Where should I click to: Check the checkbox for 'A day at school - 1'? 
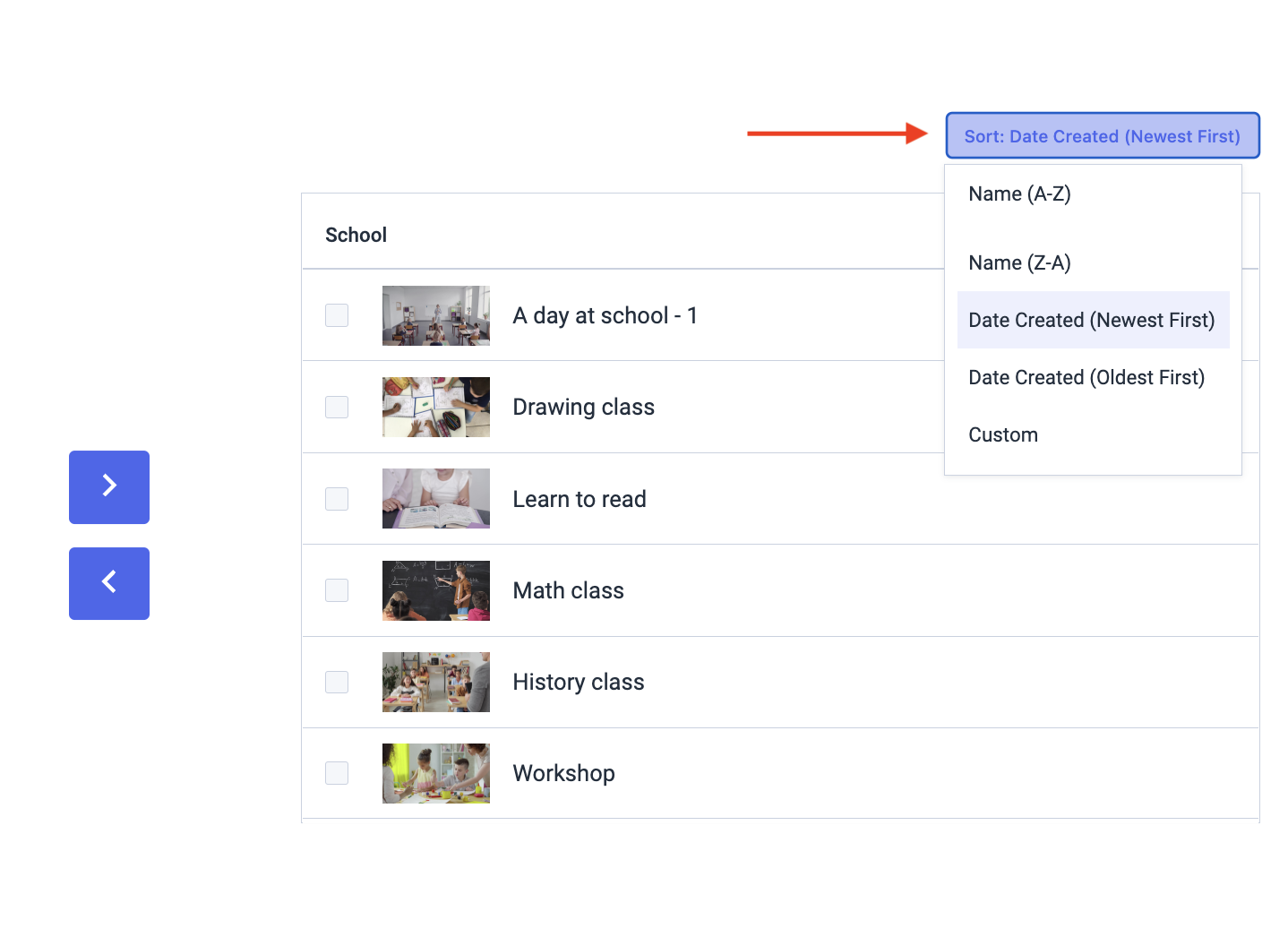point(336,315)
